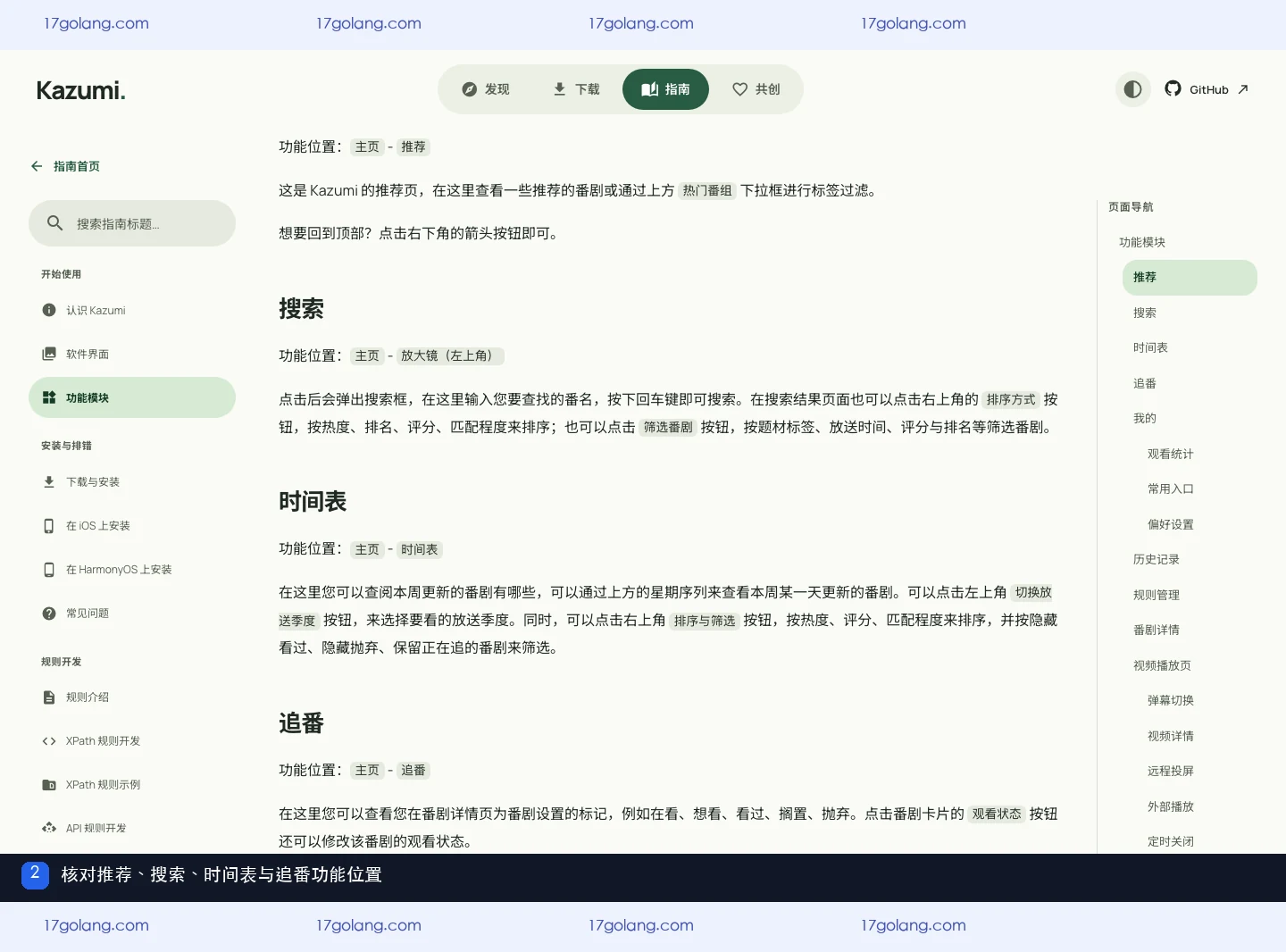Jump to 时间表 in page navigation
The width and height of the screenshot is (1286, 952).
point(1150,347)
